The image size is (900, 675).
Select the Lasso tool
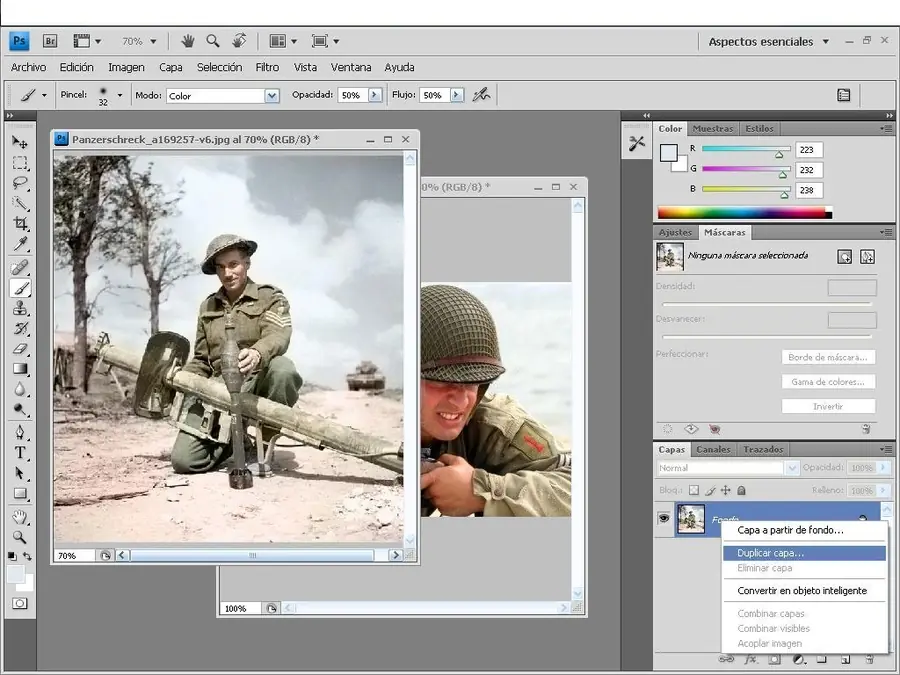pyautogui.click(x=20, y=183)
